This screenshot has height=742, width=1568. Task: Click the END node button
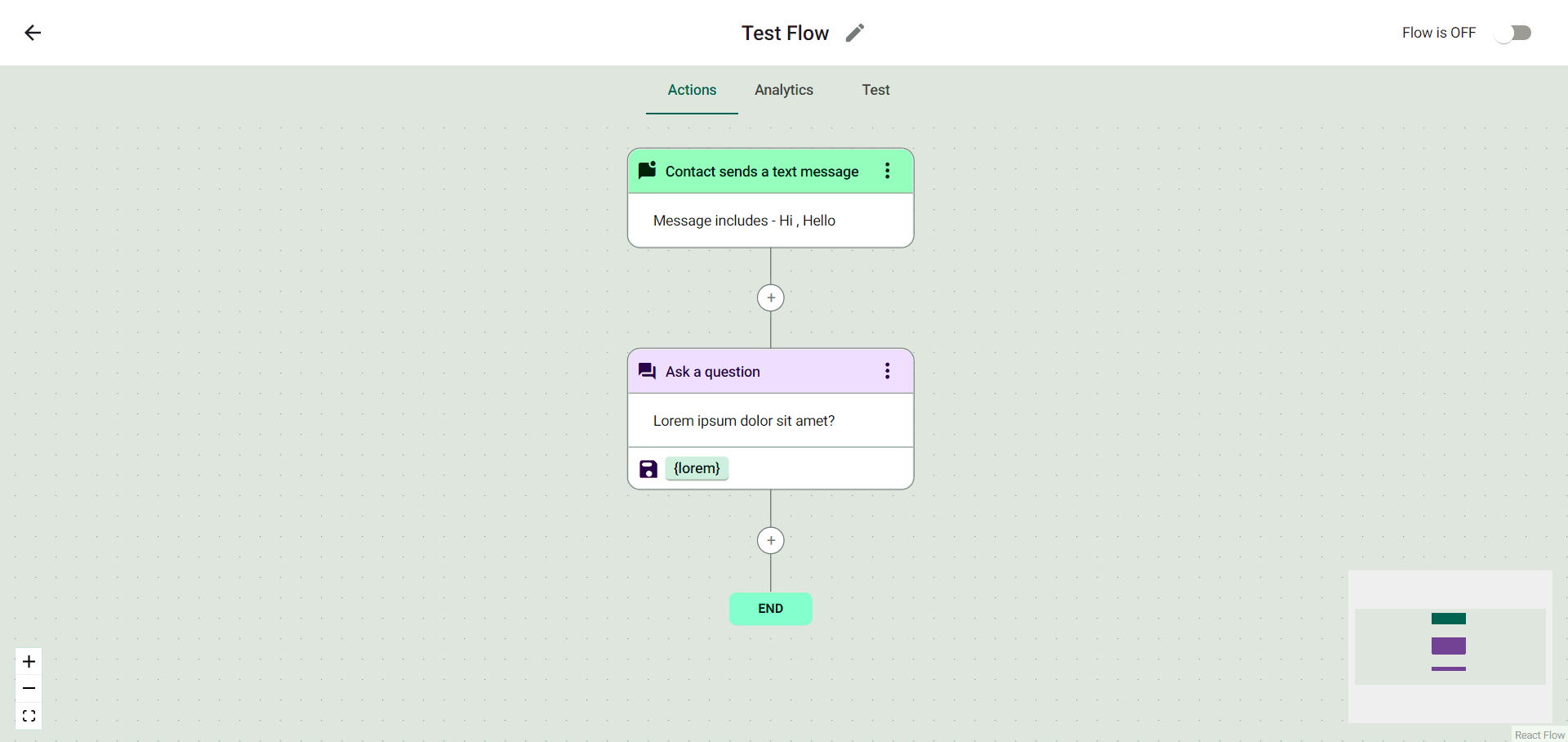coord(770,609)
